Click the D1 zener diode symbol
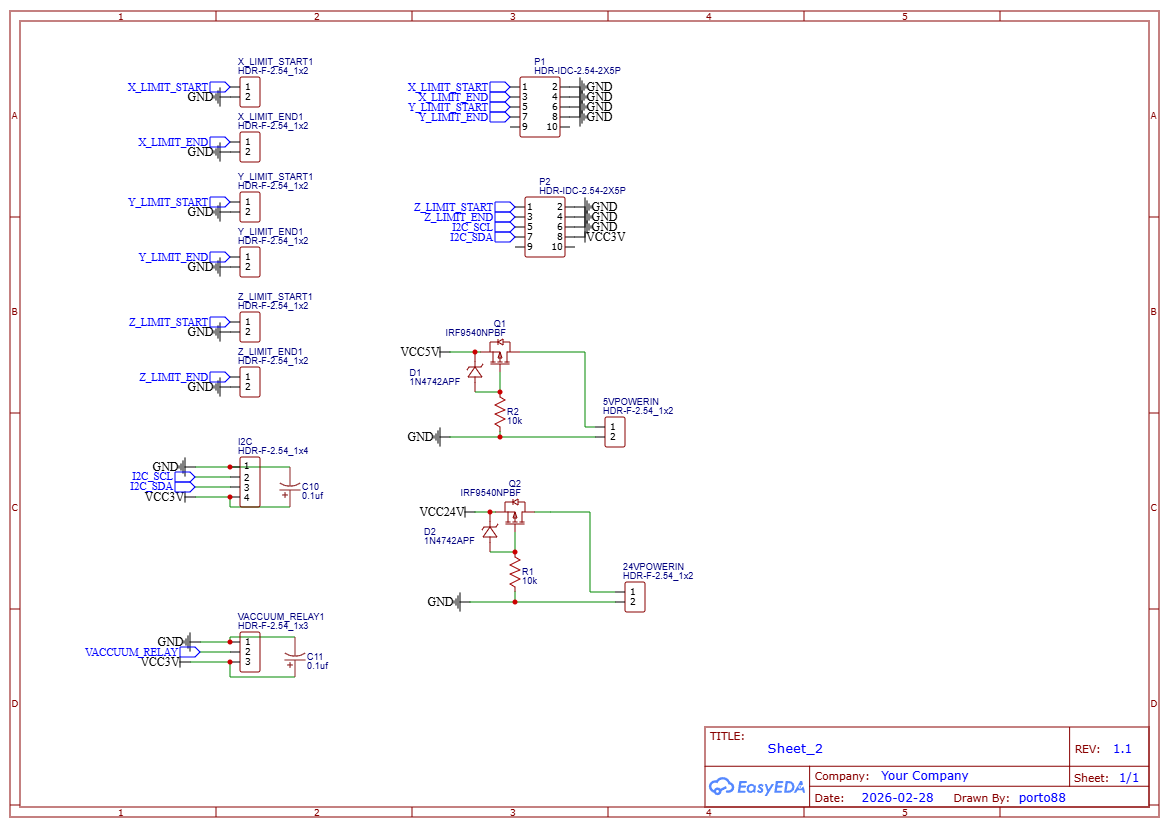This screenshot has height=828, width=1169. point(475,372)
